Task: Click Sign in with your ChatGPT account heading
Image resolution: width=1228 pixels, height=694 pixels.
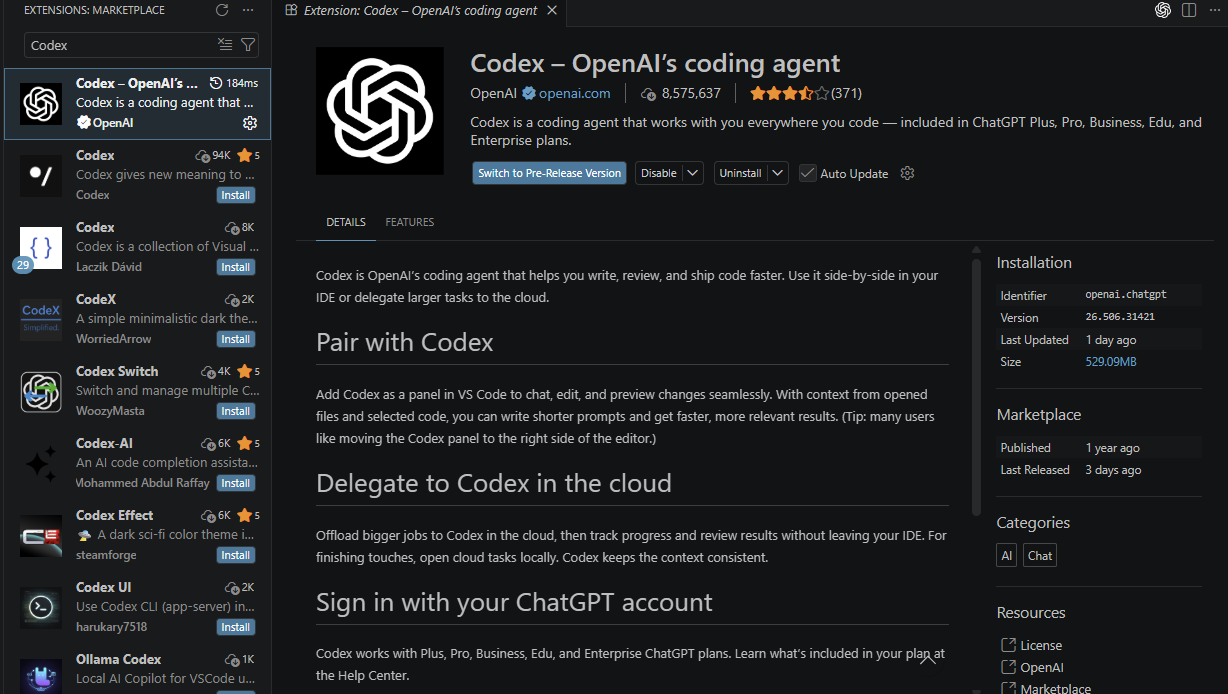Action: pyautogui.click(x=514, y=602)
